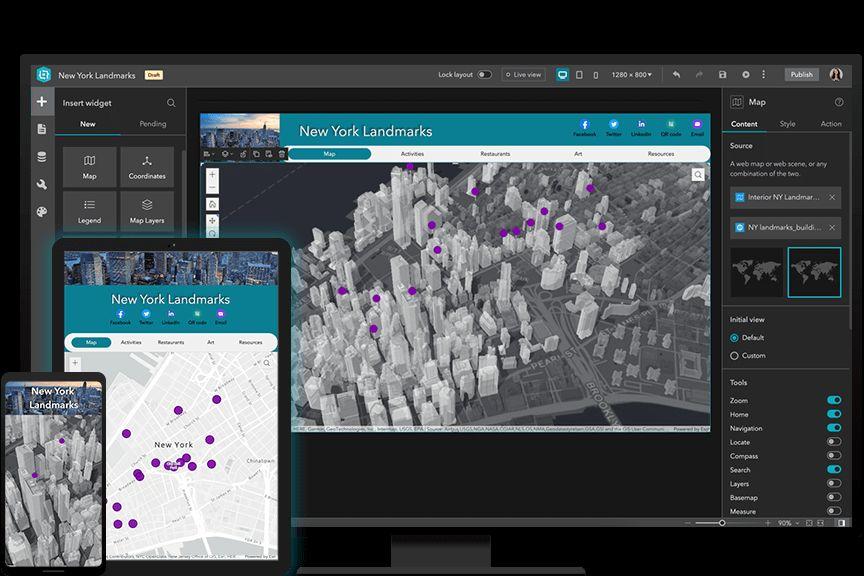Search widgets with the magnifier icon
This screenshot has height=576, width=864.
(171, 103)
